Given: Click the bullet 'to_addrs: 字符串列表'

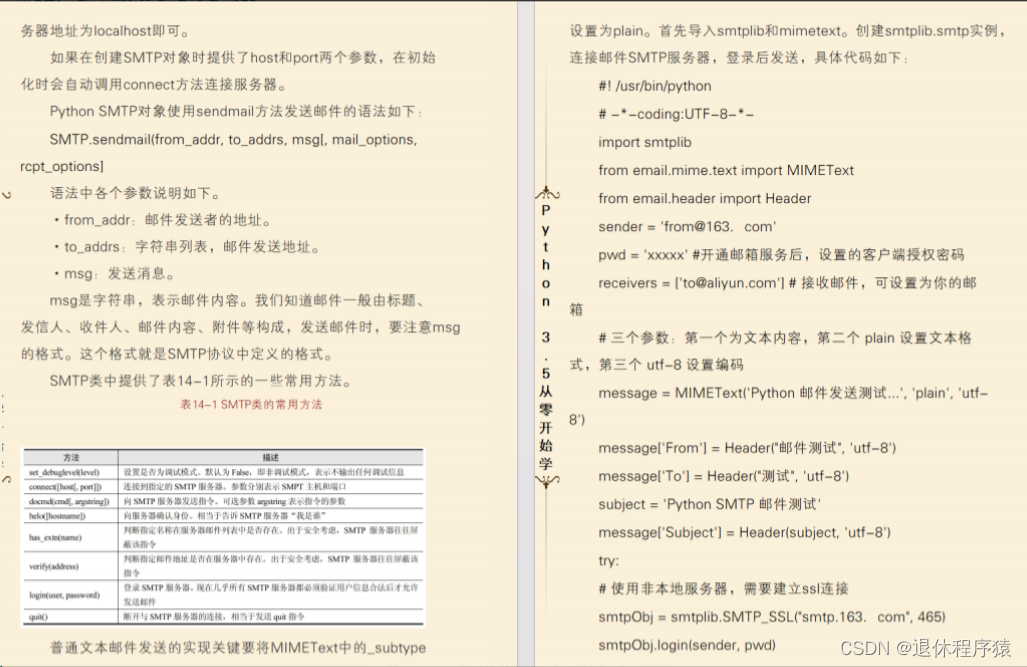Looking at the screenshot, I should (x=187, y=247).
